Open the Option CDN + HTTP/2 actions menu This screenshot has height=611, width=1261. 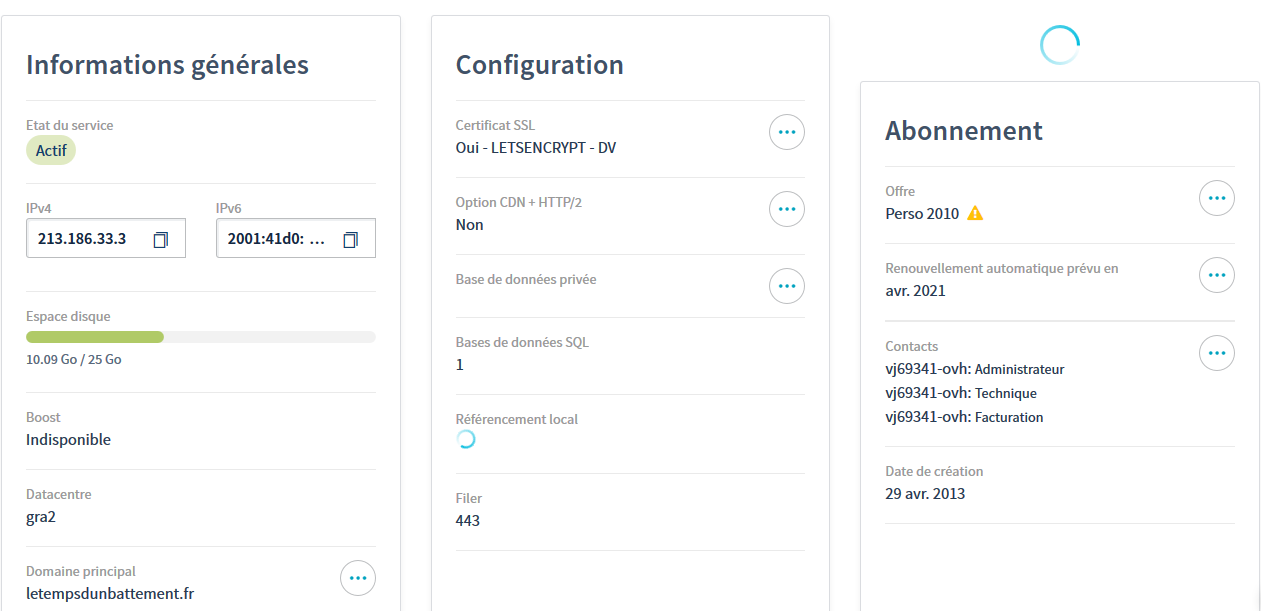(787, 209)
